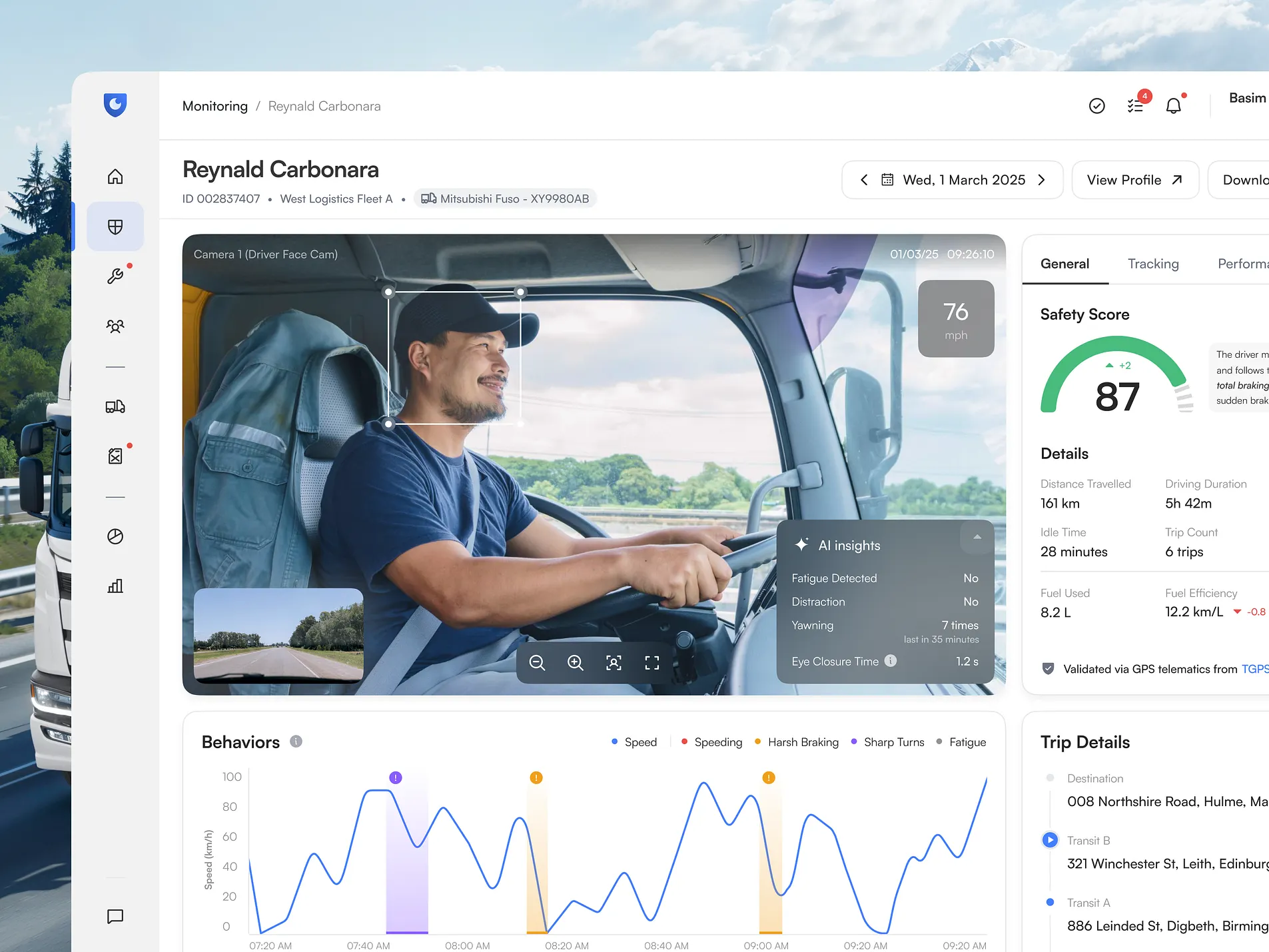This screenshot has width=1269, height=952.
Task: Select the shield Monitoring sidebar icon
Action: (x=115, y=227)
